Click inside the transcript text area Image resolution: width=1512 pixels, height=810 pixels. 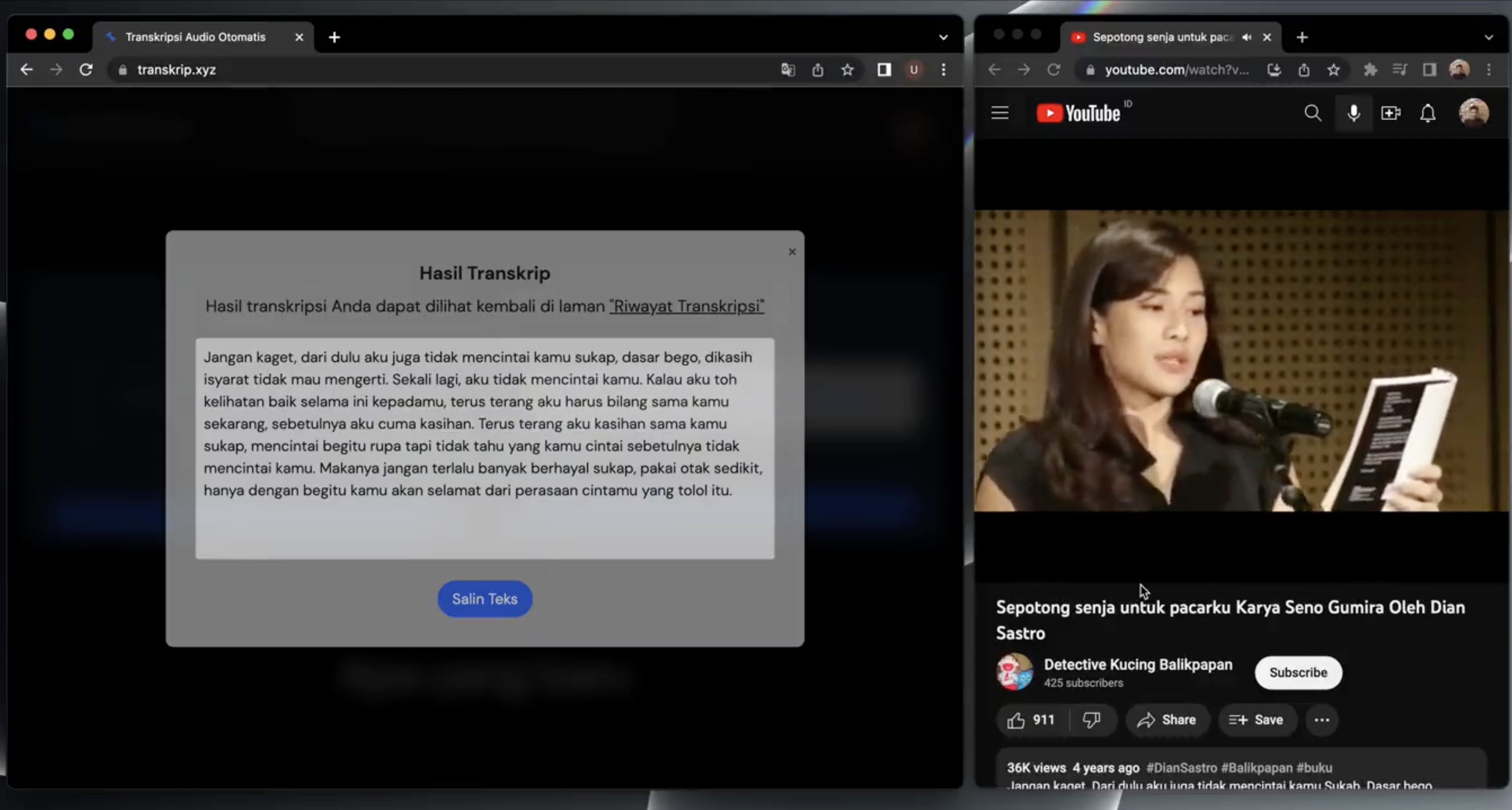click(x=485, y=449)
